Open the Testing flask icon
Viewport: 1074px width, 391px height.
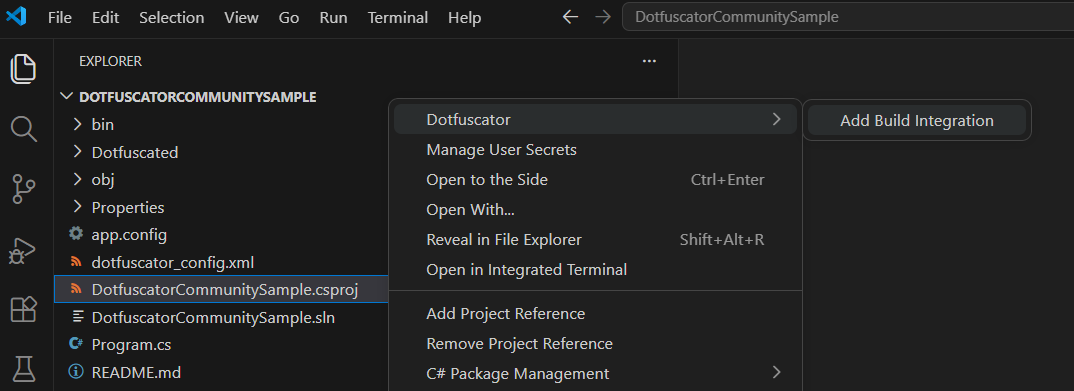[x=23, y=370]
